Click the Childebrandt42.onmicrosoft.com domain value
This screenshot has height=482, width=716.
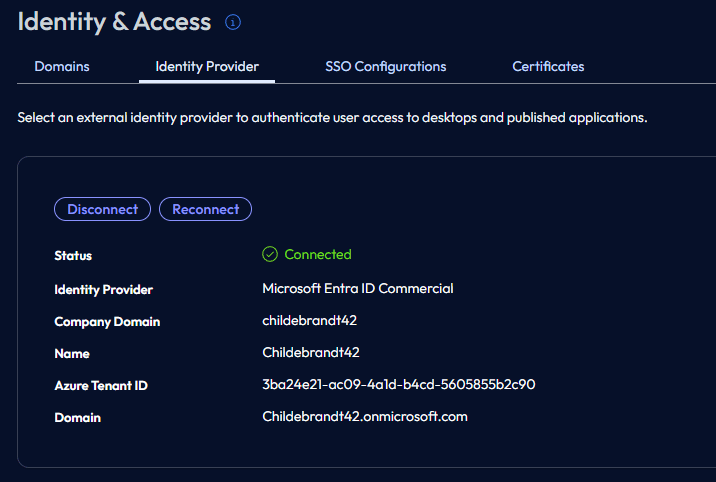pos(364,417)
